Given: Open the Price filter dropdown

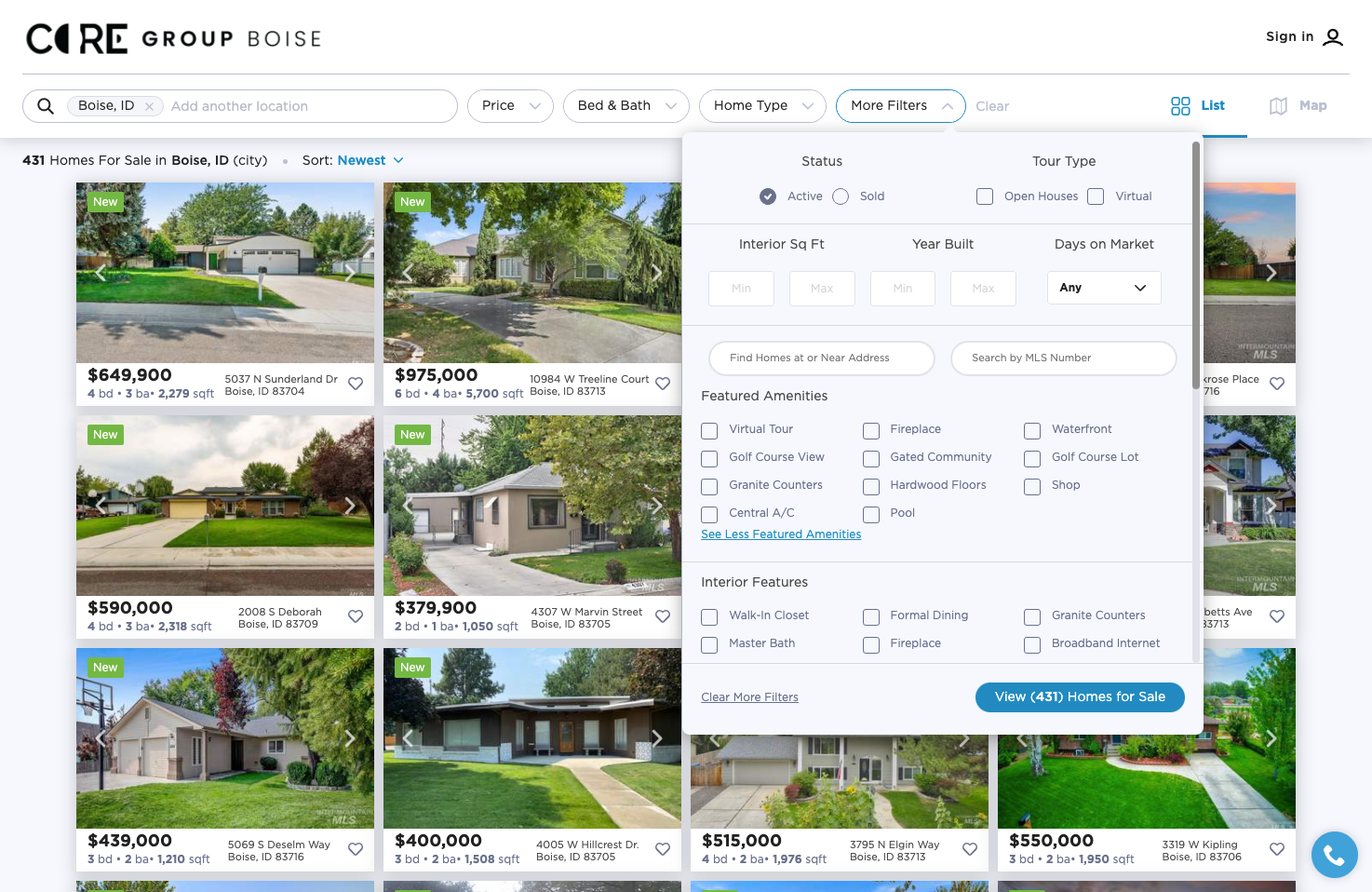Looking at the screenshot, I should pos(510,106).
